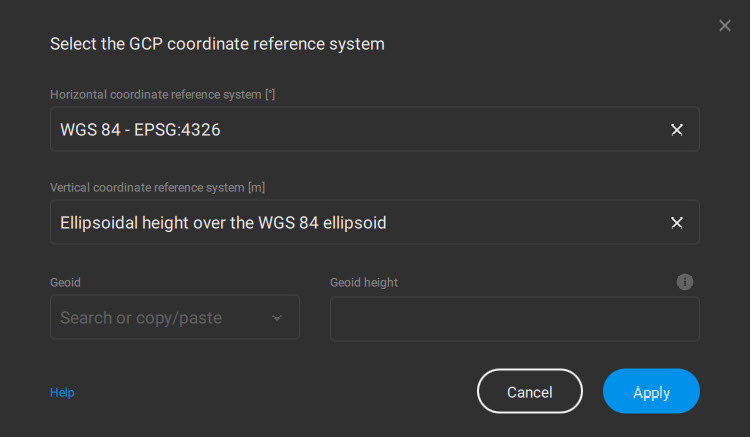Close the GCP coordinate system dialog

point(725,26)
